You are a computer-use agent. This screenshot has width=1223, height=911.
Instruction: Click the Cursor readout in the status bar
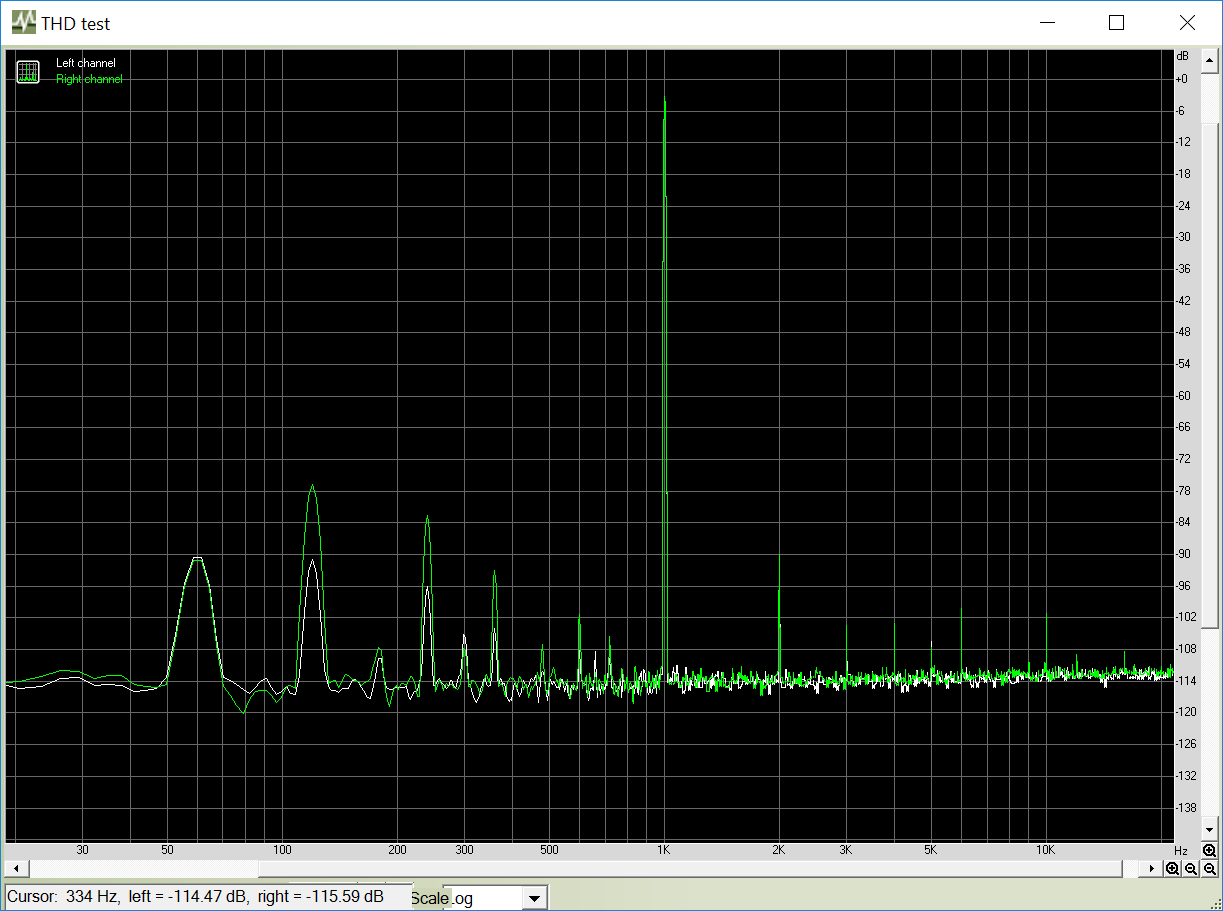coord(196,897)
